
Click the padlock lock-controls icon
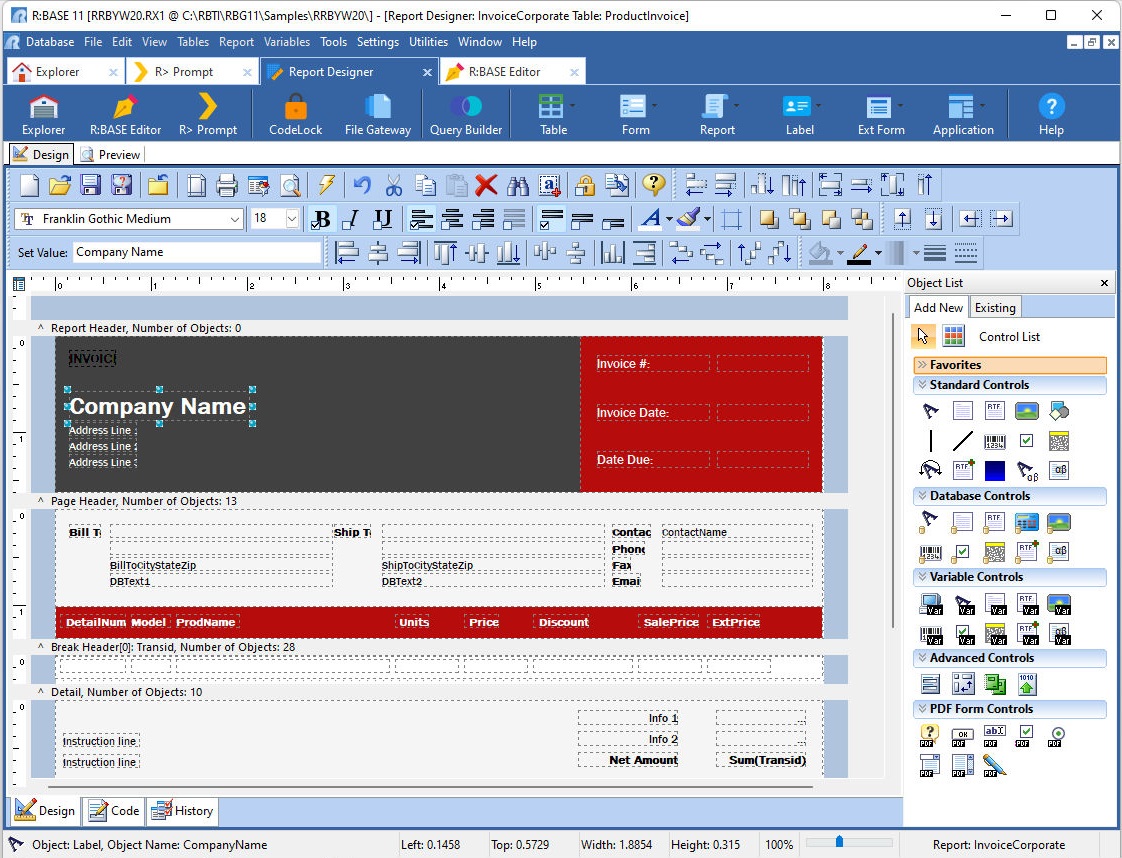coord(585,185)
